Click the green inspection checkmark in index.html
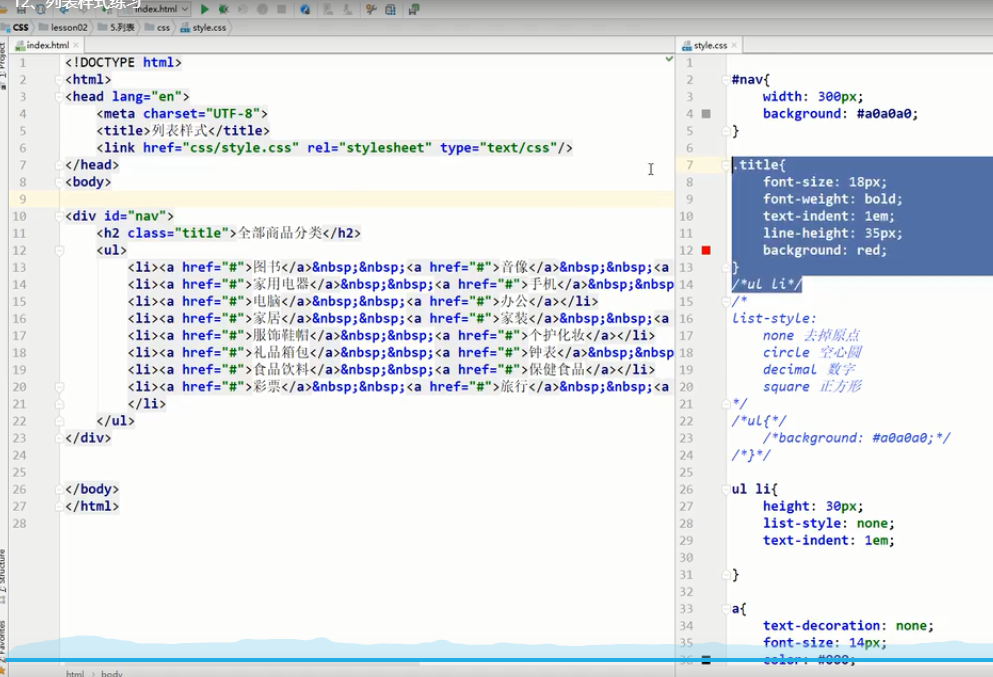Viewport: 993px width, 677px height. 669,60
